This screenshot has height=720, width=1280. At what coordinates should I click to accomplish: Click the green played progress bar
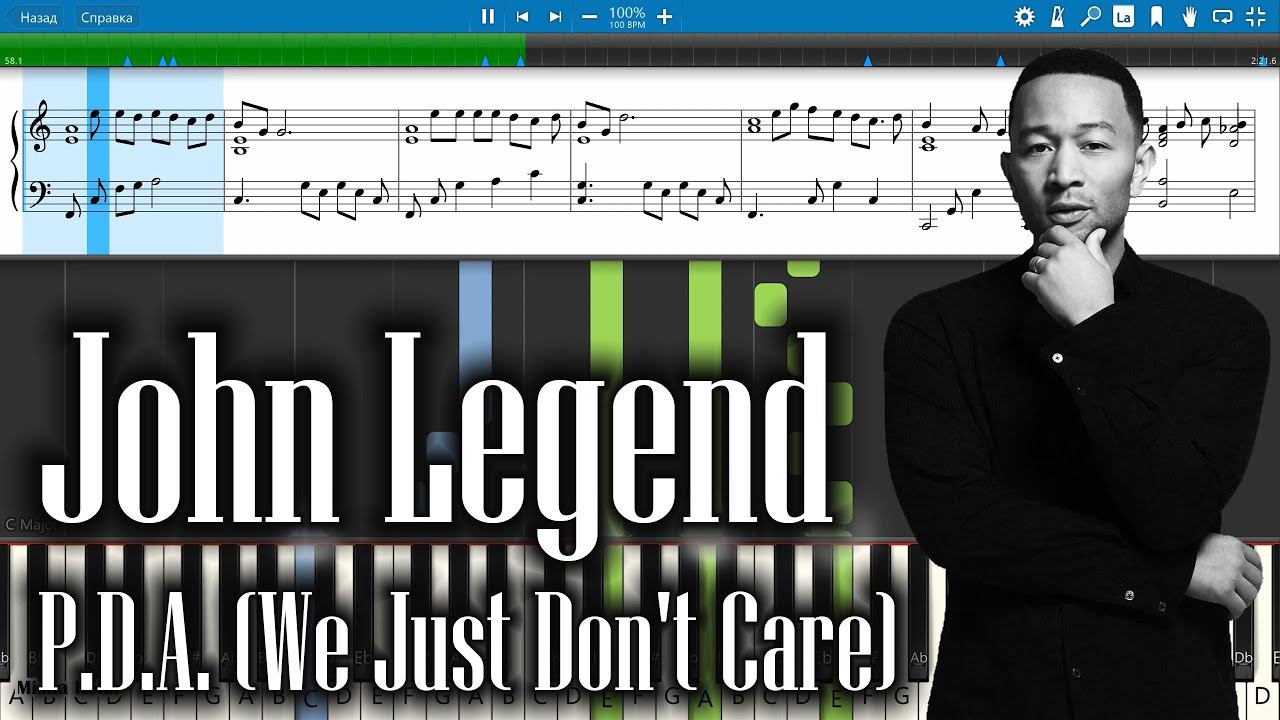[263, 48]
